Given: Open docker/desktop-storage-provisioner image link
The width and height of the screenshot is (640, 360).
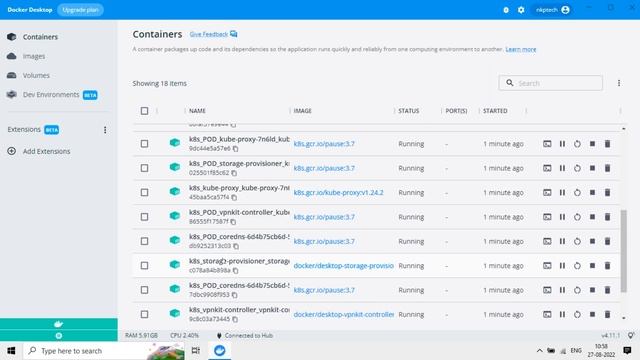Looking at the screenshot, I should pos(343,266).
